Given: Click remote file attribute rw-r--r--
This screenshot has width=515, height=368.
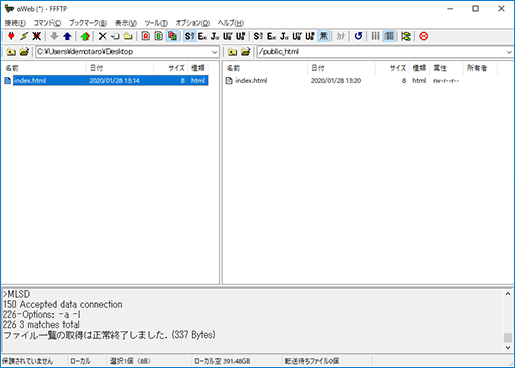Looking at the screenshot, I should (446, 81).
